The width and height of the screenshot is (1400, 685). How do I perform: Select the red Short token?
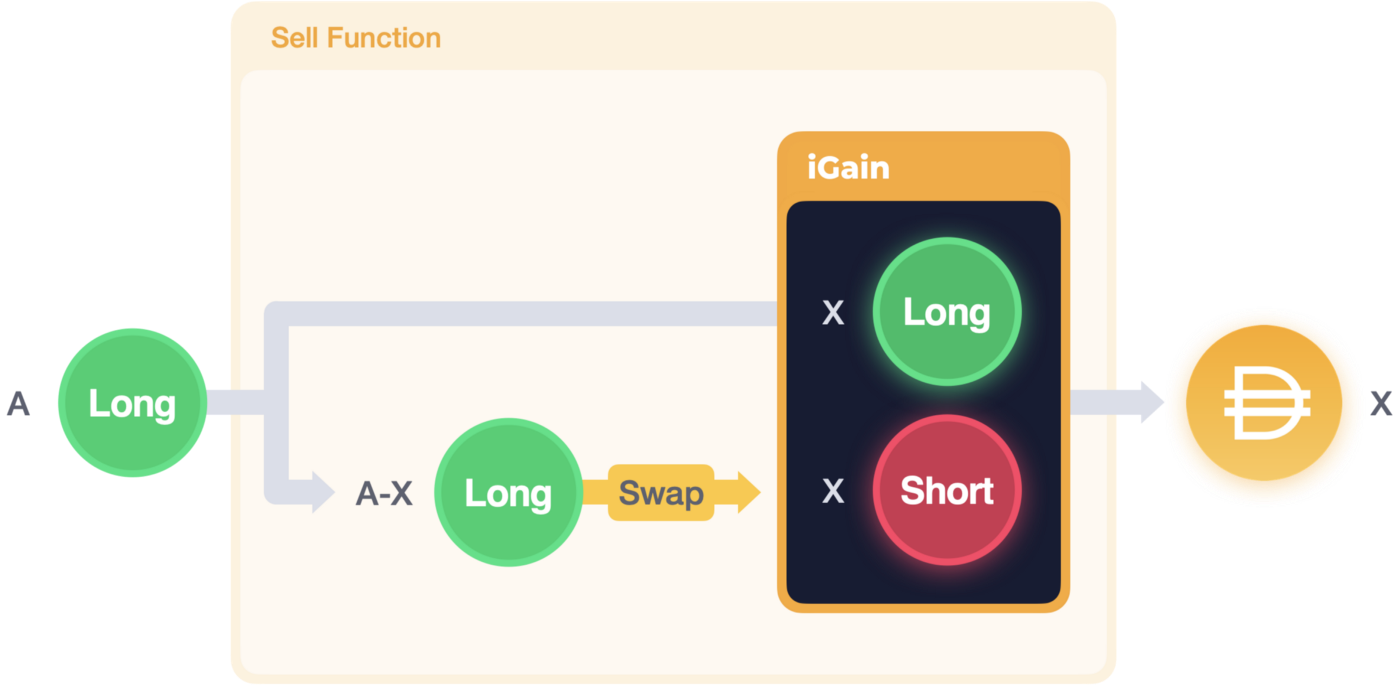[x=947, y=490]
